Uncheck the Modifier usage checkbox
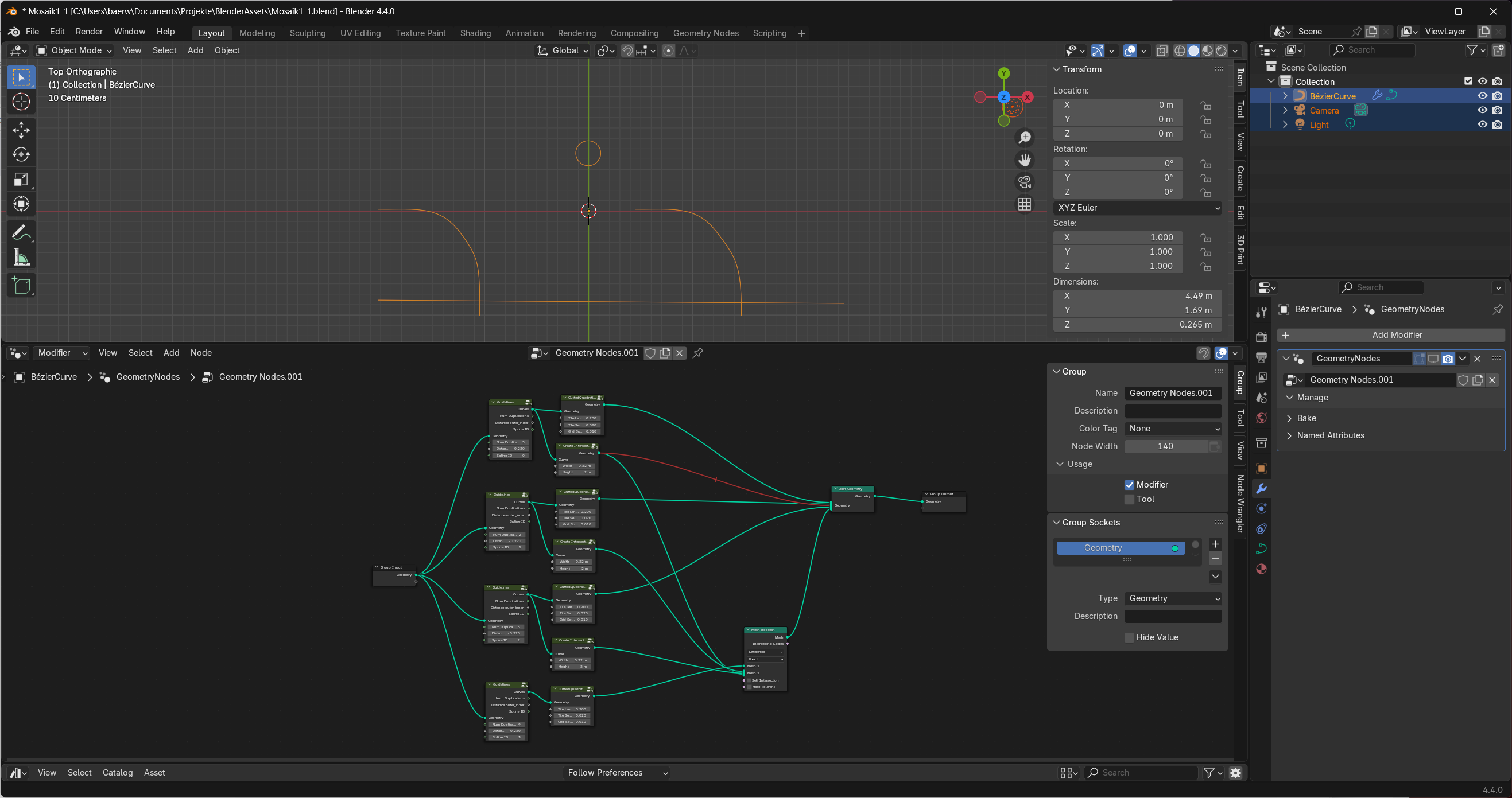 [x=1129, y=485]
